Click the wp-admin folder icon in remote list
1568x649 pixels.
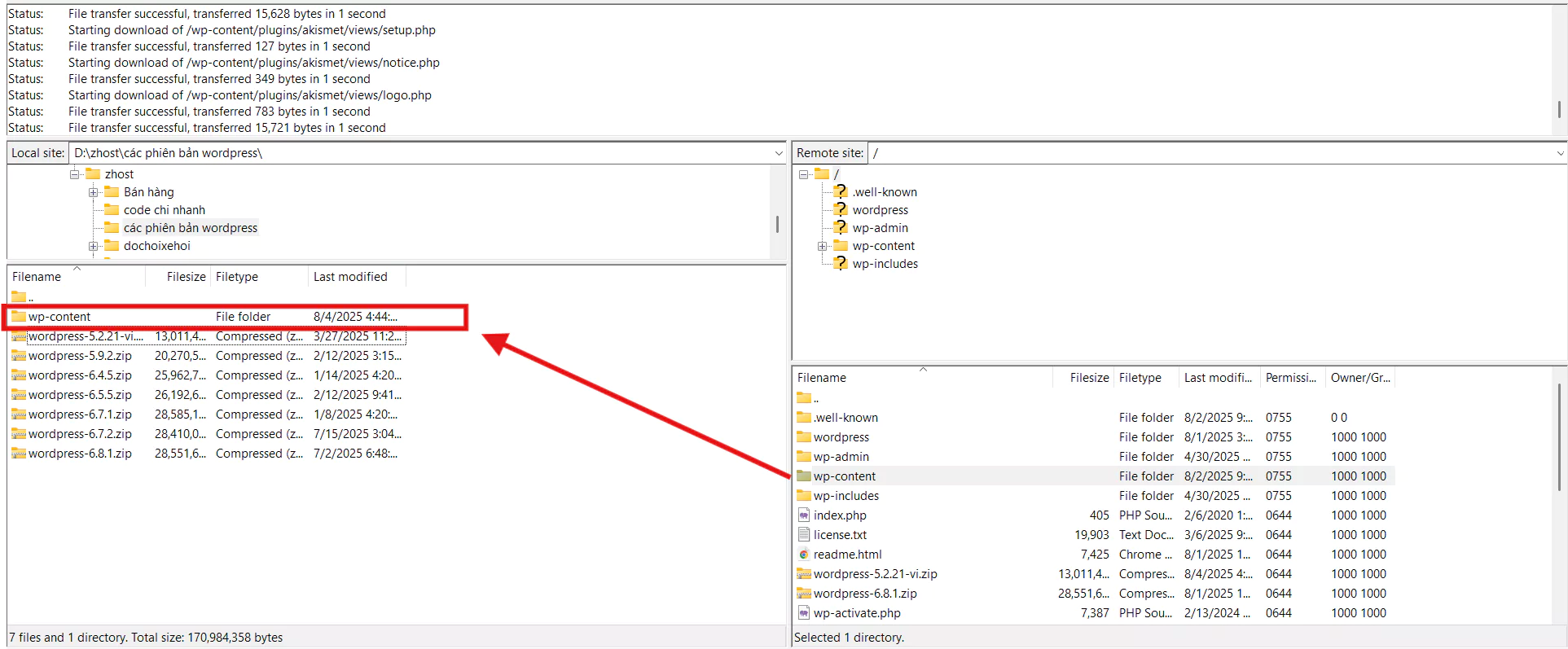pos(804,457)
